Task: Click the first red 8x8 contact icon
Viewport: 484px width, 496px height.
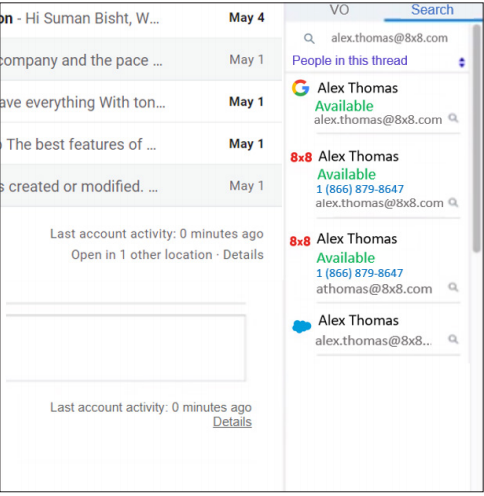Action: click(301, 157)
